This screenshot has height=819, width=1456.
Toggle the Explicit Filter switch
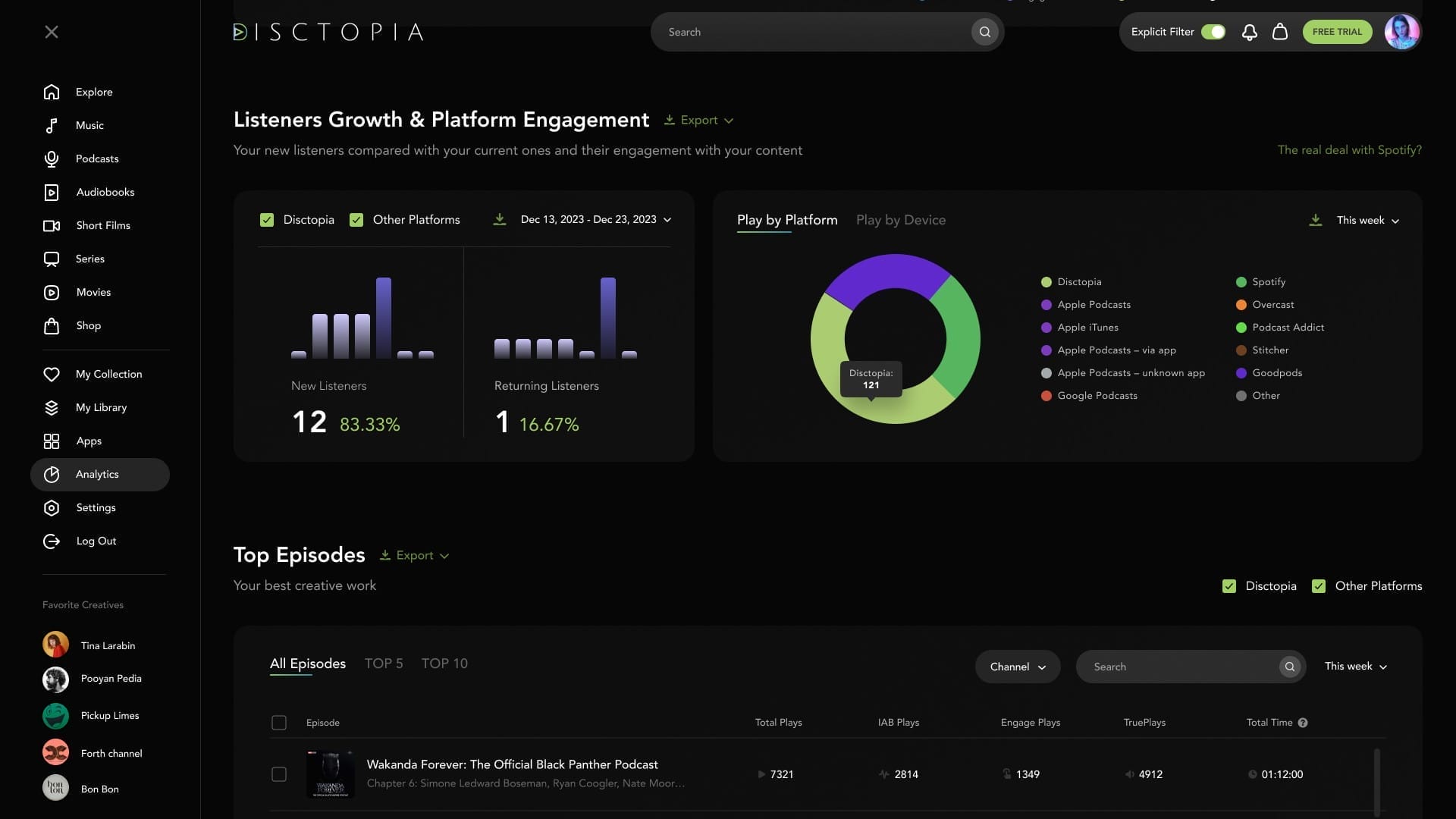coord(1213,32)
